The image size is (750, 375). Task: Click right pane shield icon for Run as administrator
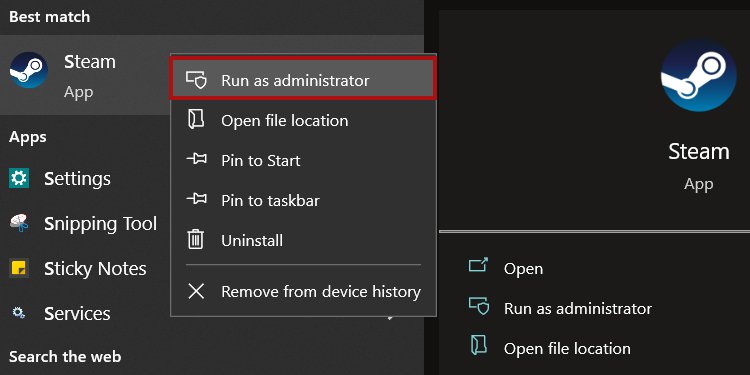point(478,305)
